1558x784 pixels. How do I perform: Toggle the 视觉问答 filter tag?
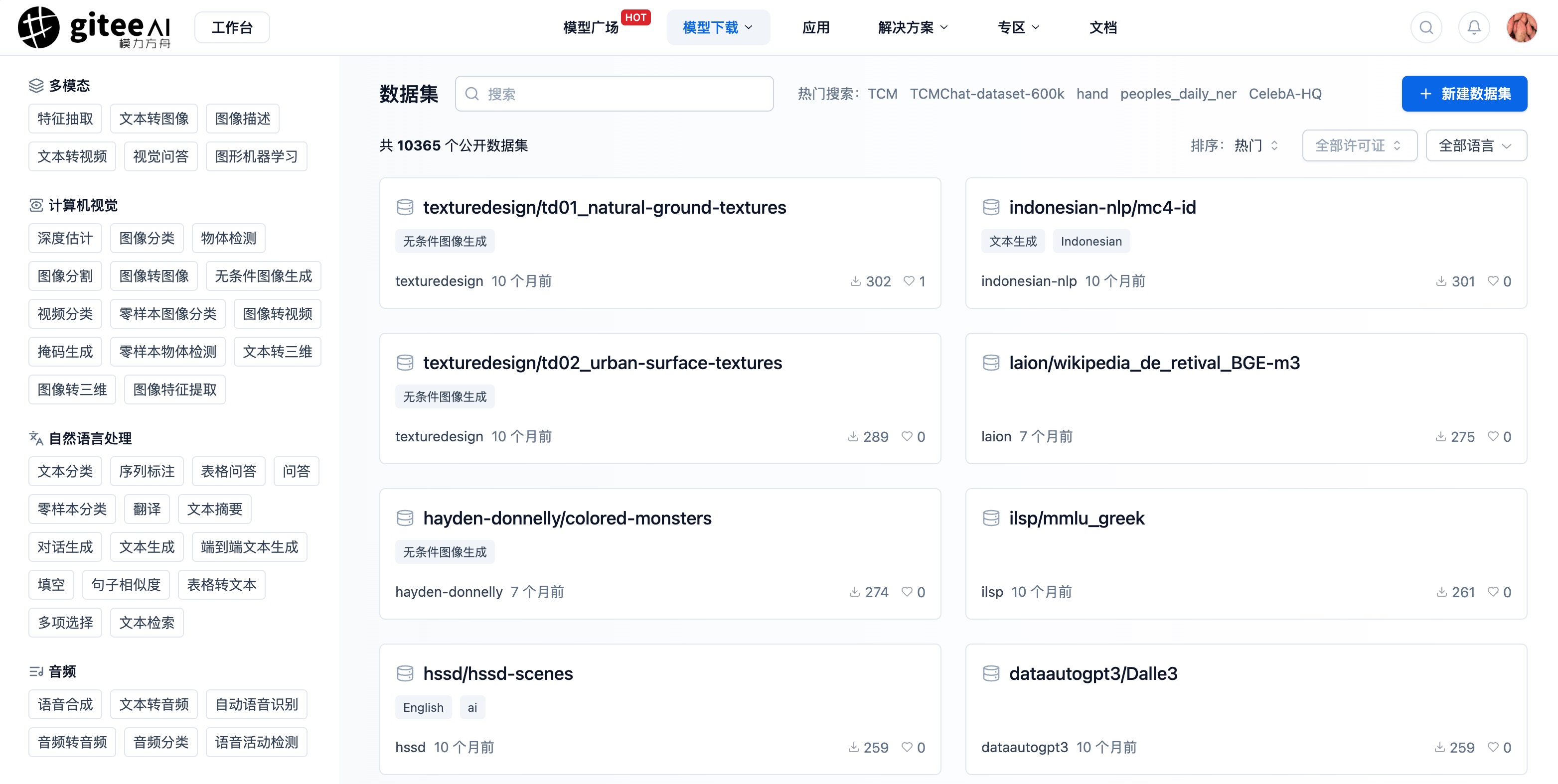161,156
